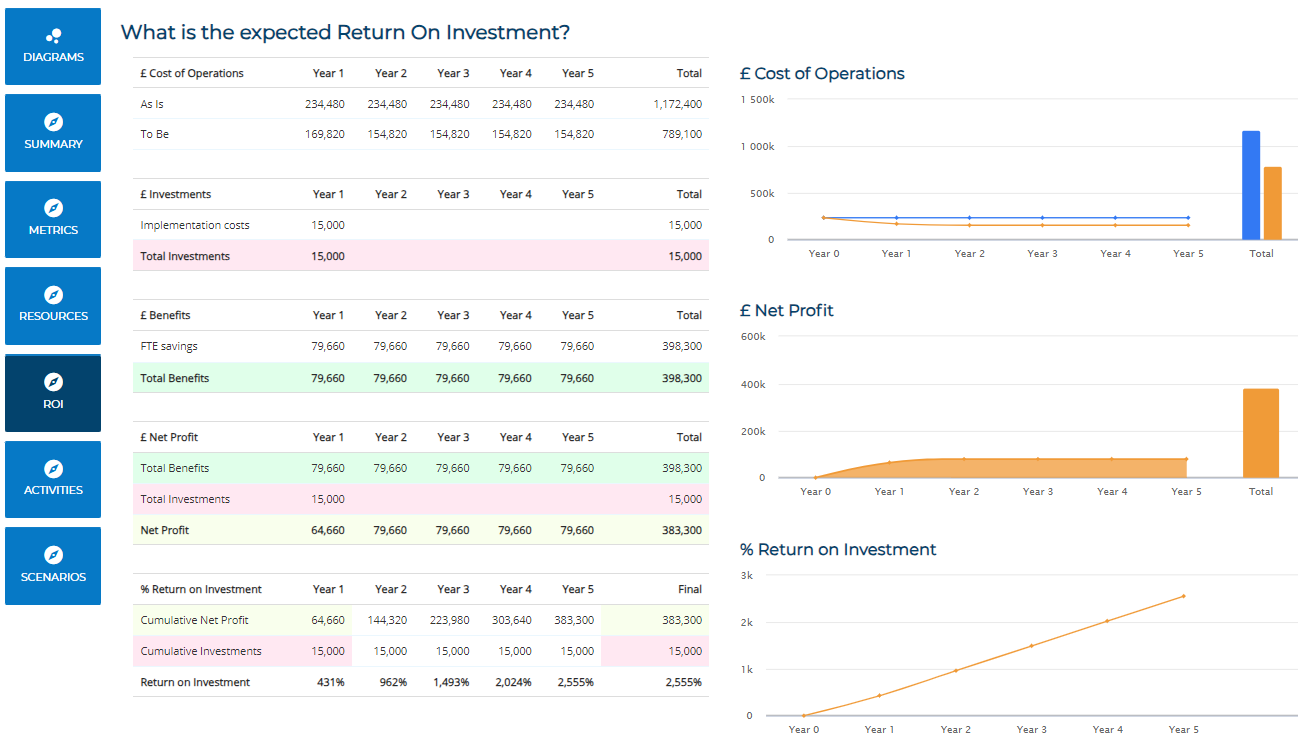
Task: Click the Scenarios compass icon
Action: (54, 555)
